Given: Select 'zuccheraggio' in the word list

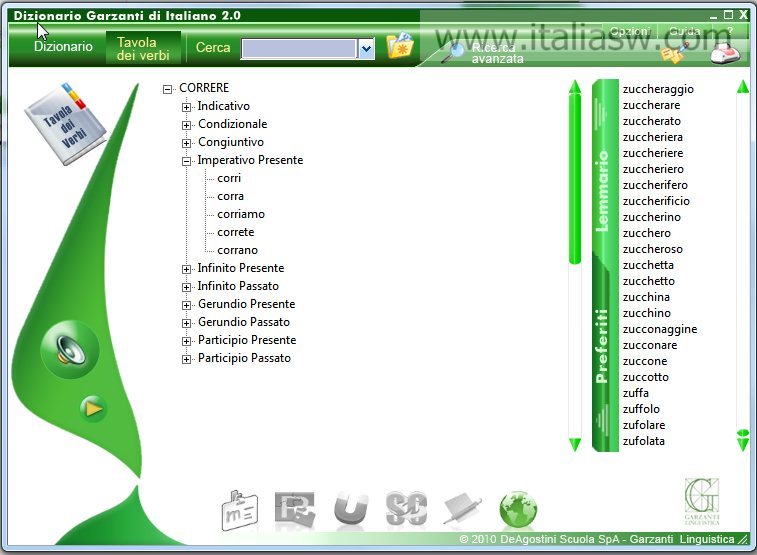Looking at the screenshot, I should point(658,89).
